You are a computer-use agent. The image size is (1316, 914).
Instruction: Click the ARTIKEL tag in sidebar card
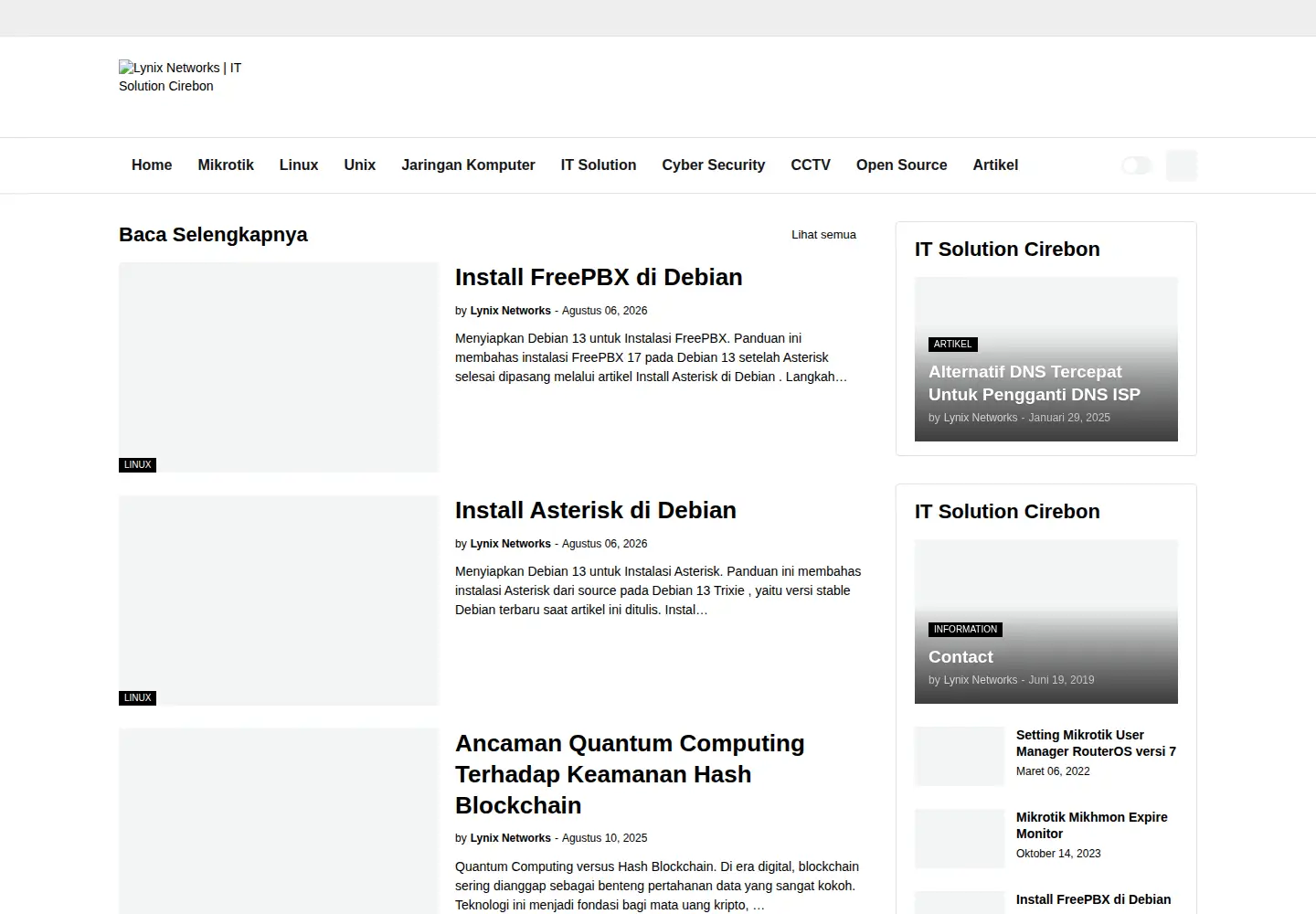[x=953, y=345]
